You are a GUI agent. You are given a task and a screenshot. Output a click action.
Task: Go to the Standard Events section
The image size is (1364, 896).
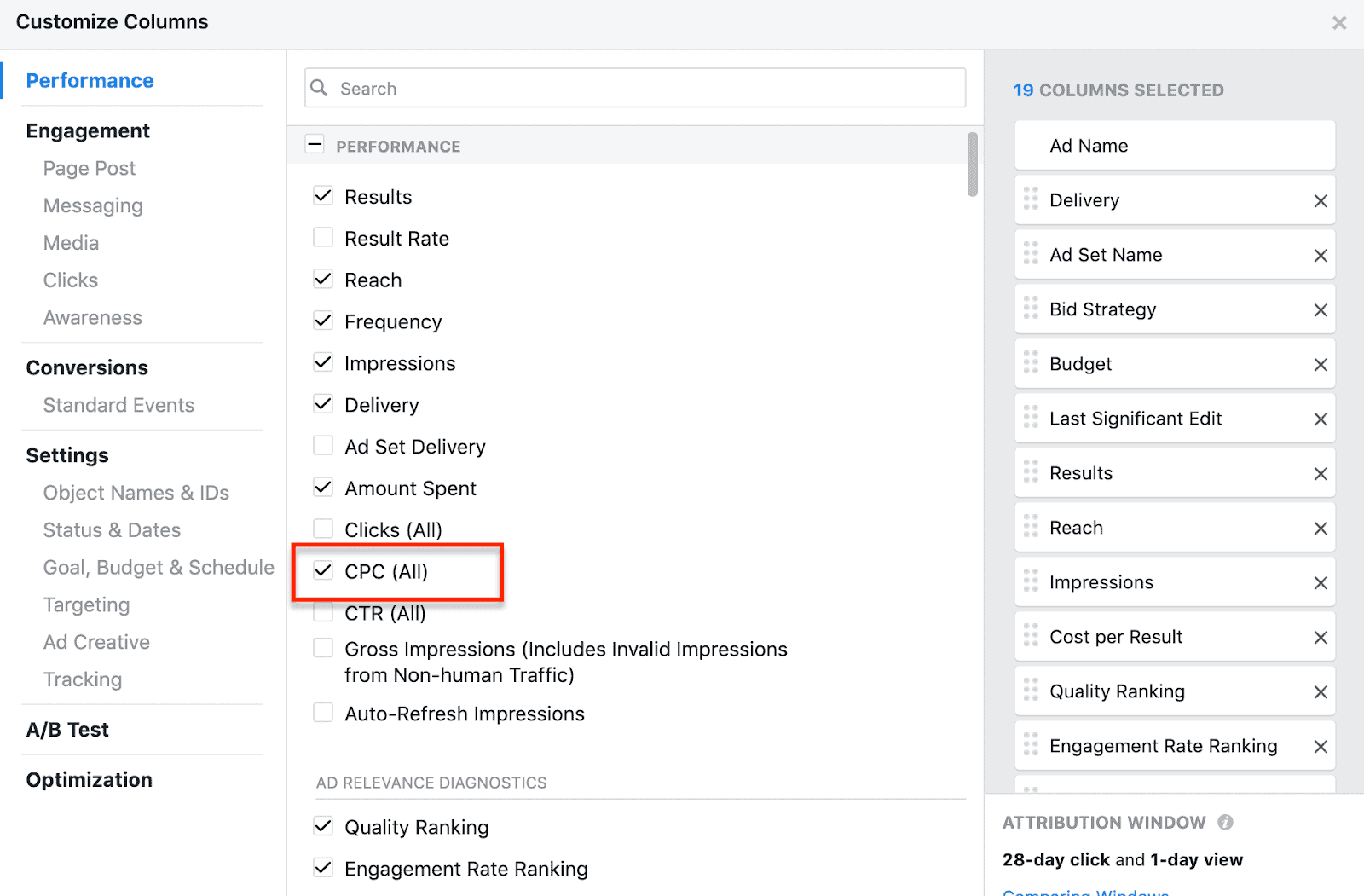pos(118,406)
